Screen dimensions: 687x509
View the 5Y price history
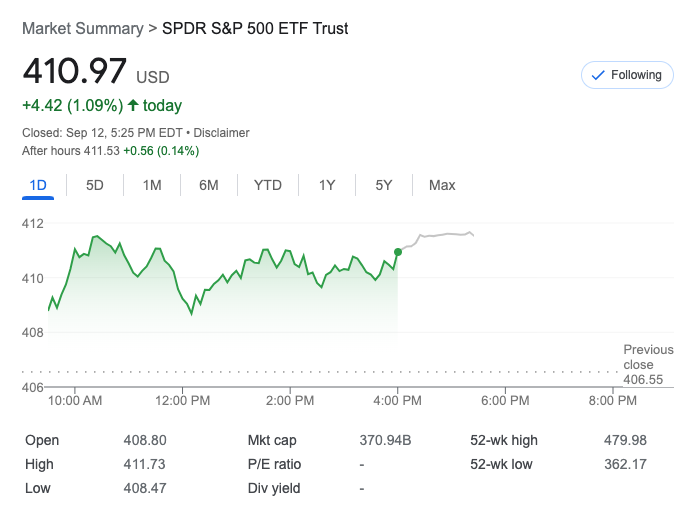coord(384,185)
